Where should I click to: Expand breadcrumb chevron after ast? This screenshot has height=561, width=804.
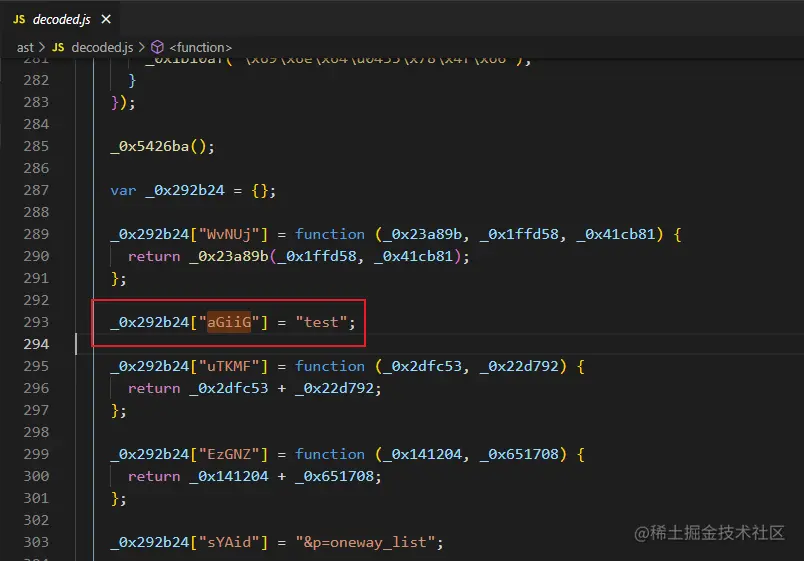pyautogui.click(x=42, y=48)
